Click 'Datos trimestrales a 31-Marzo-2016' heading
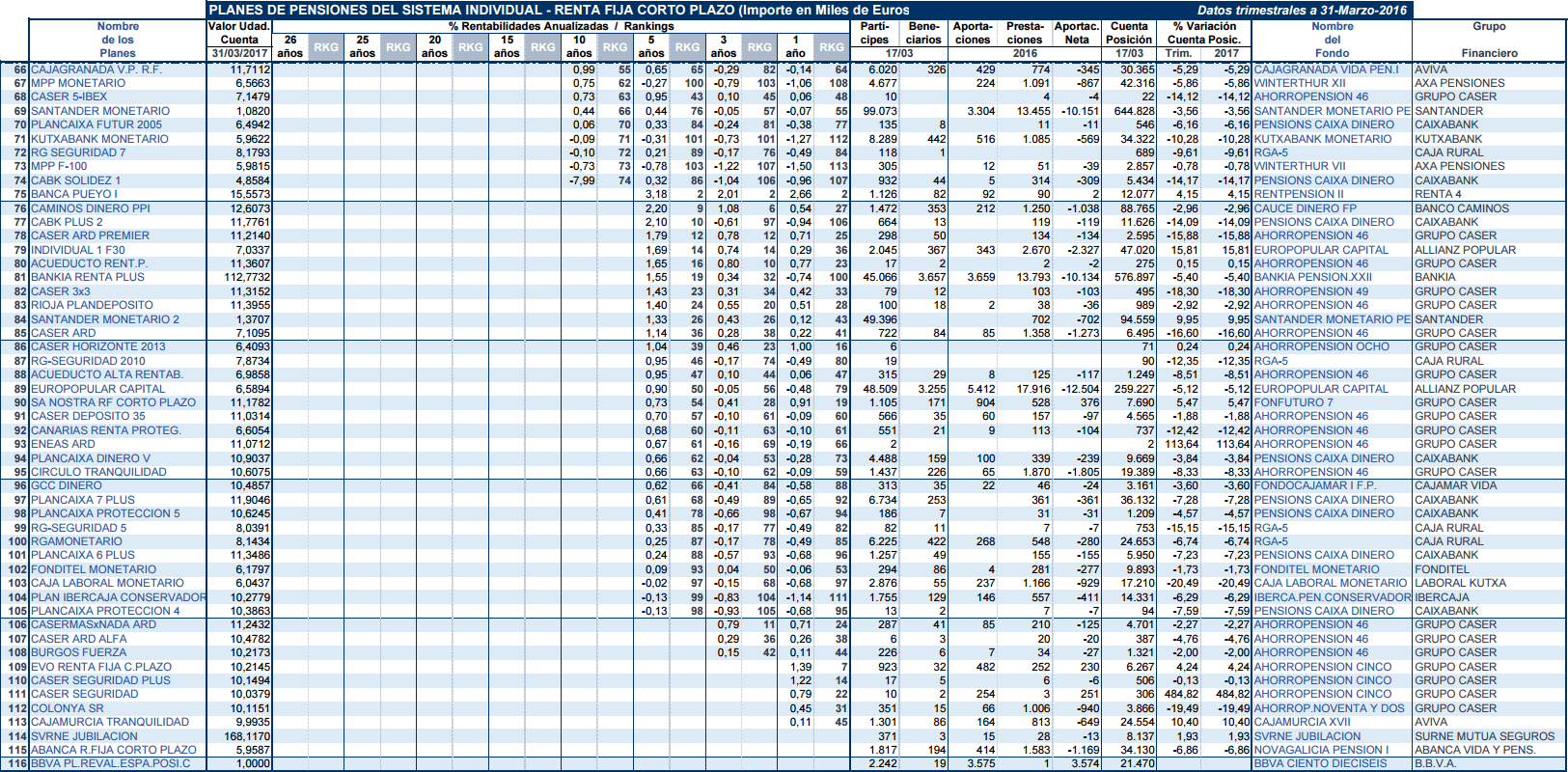Viewport: 1568px width, 772px height. tap(1303, 10)
